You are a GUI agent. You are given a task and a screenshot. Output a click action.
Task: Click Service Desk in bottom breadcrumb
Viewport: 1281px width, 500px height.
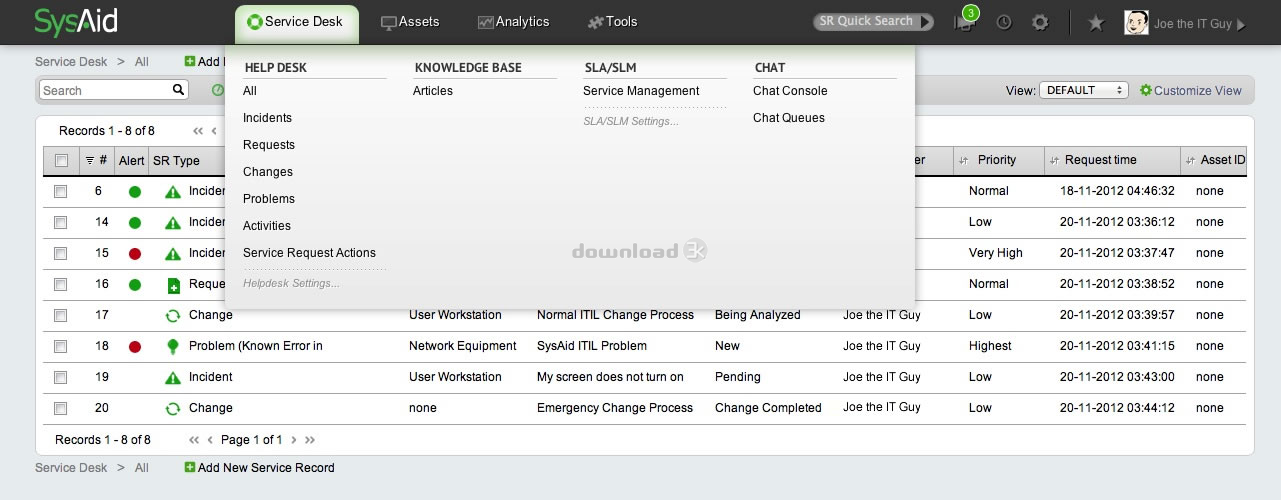coord(71,468)
